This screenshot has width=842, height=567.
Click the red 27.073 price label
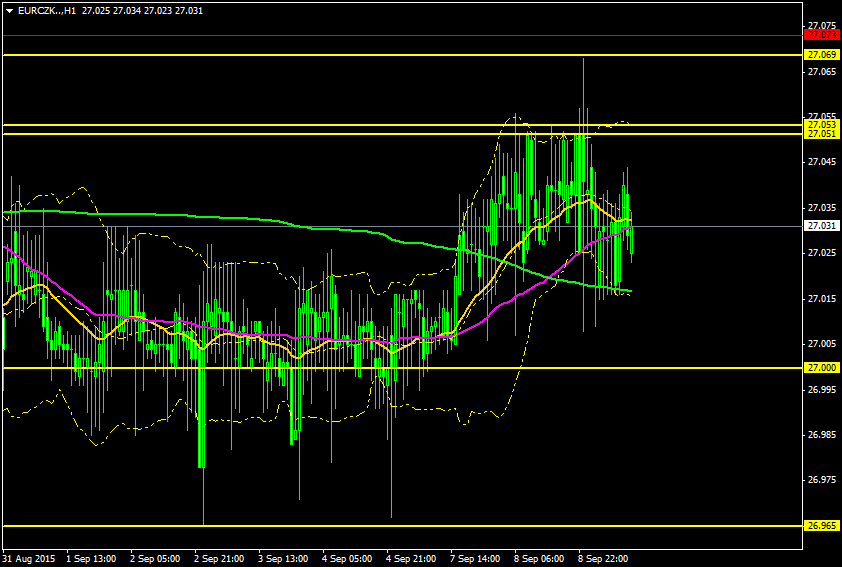point(822,35)
